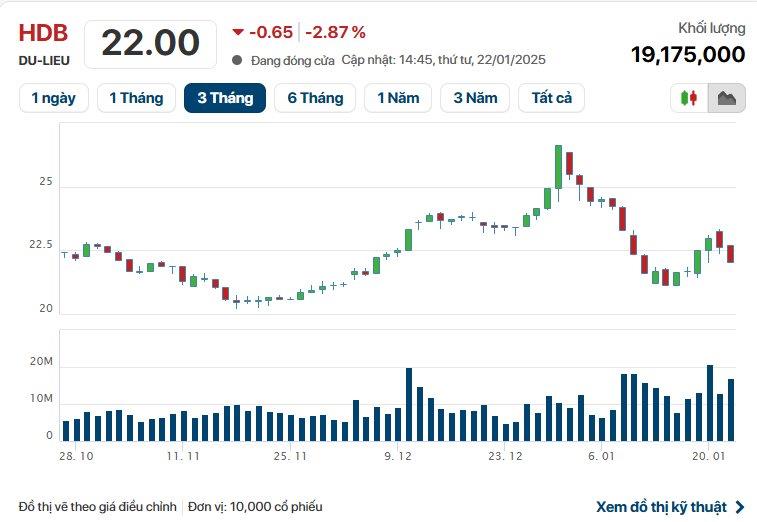Open the Xem đồ thị kỹ thuật link

pyautogui.click(x=661, y=507)
